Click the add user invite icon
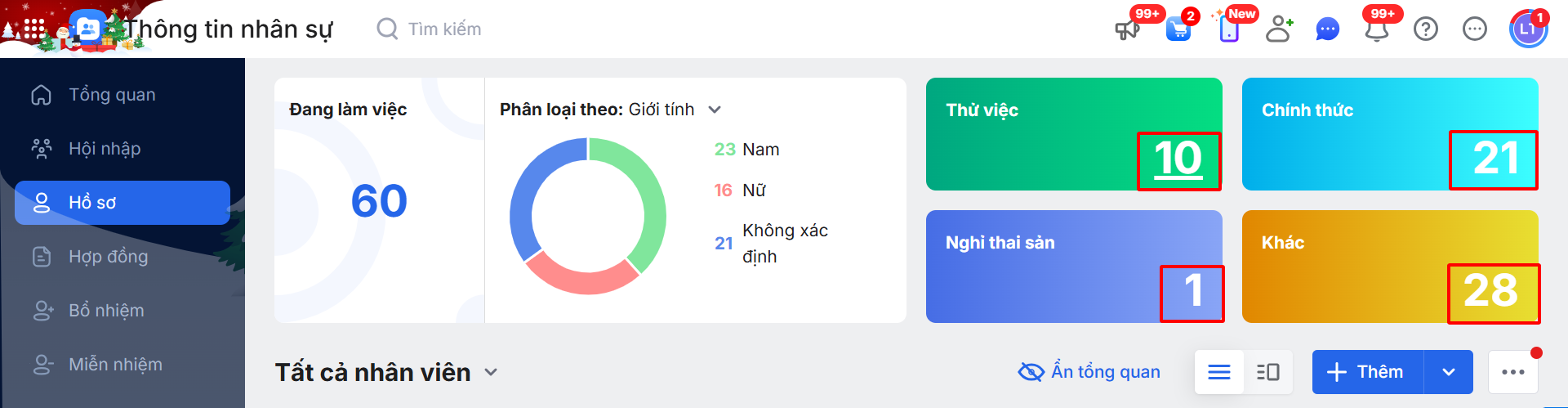1568x408 pixels. (1278, 29)
